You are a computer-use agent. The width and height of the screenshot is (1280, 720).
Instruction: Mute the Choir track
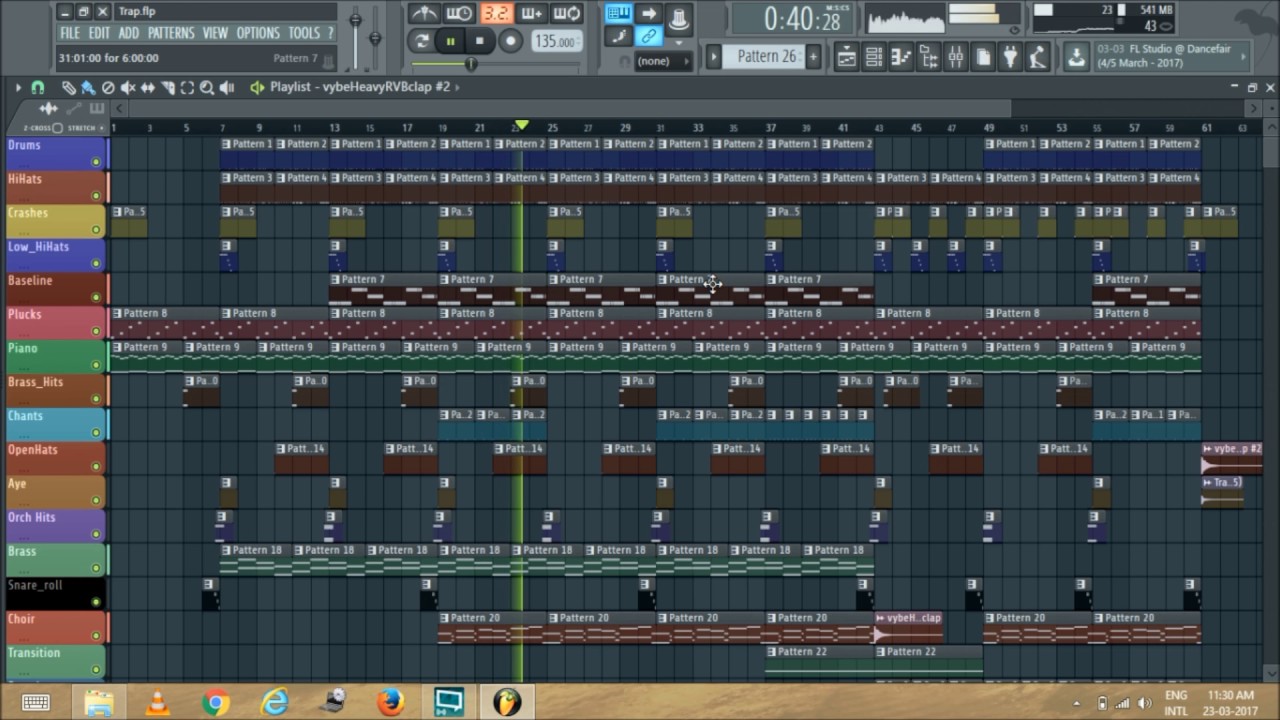click(96, 635)
